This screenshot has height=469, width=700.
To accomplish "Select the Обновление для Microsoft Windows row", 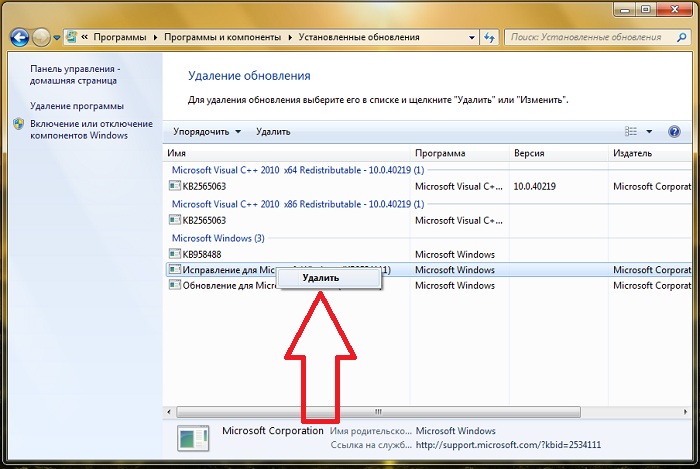I will [429, 285].
